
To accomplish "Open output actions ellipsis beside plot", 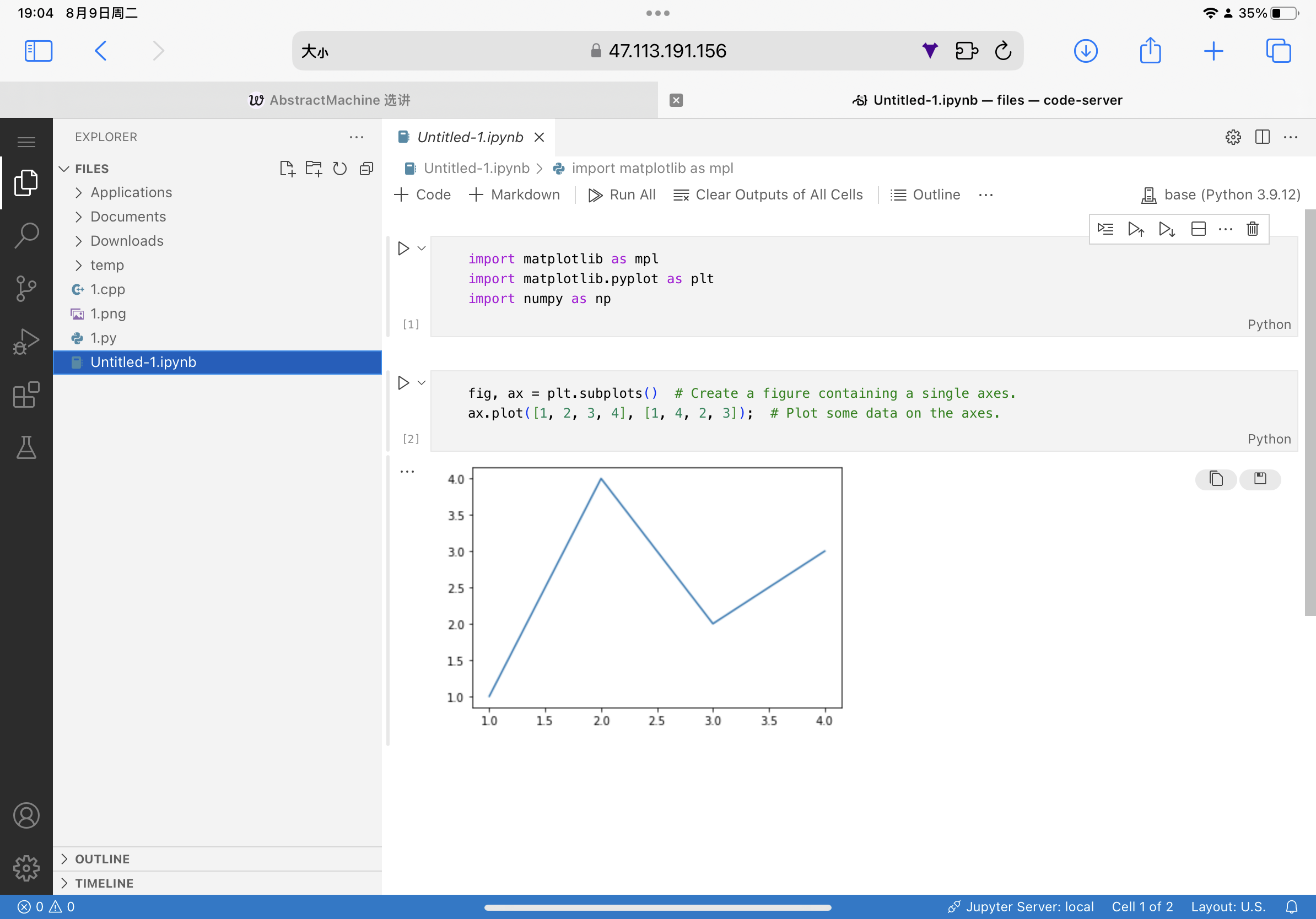I will point(407,472).
